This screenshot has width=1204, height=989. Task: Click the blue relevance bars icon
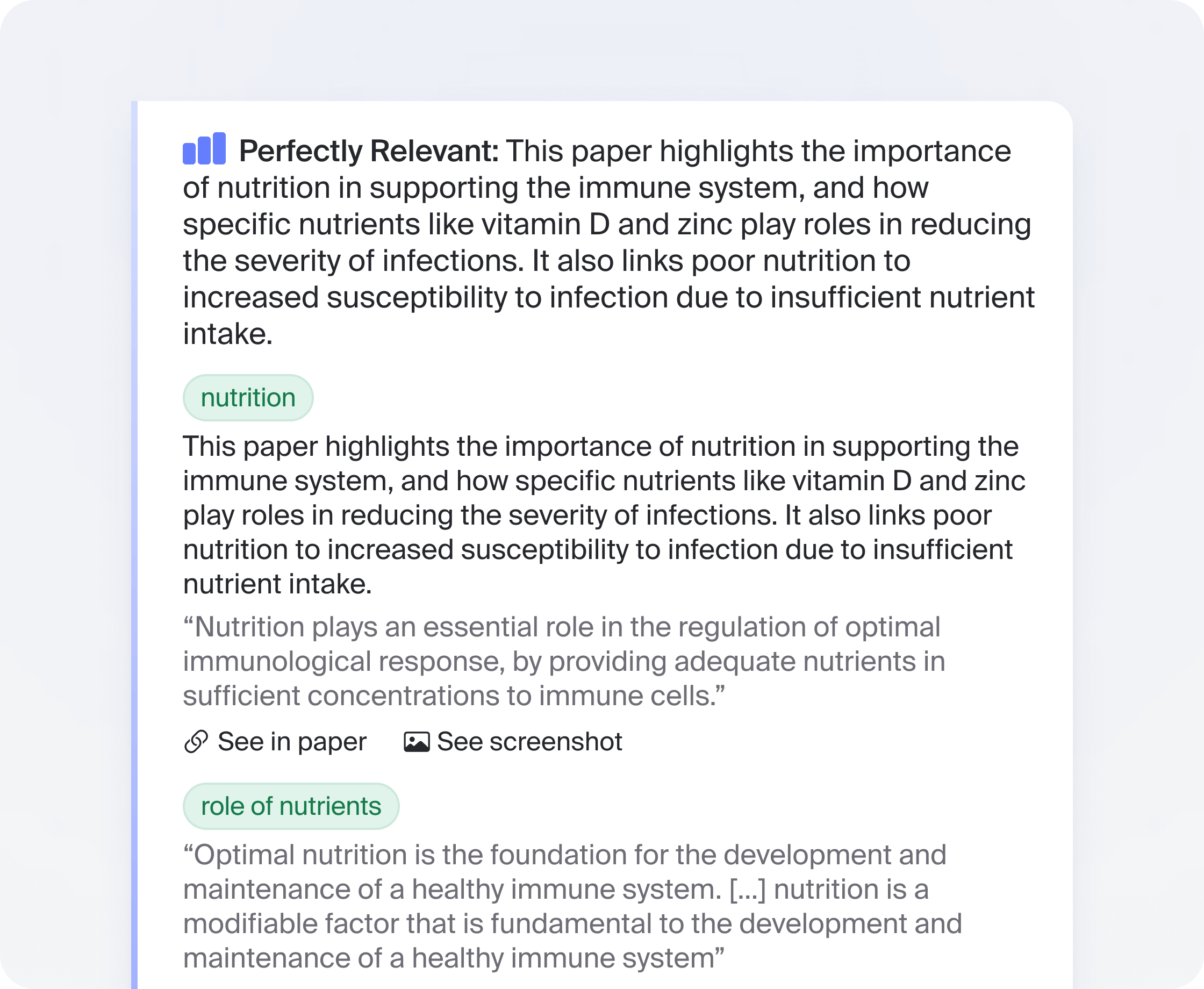(204, 149)
